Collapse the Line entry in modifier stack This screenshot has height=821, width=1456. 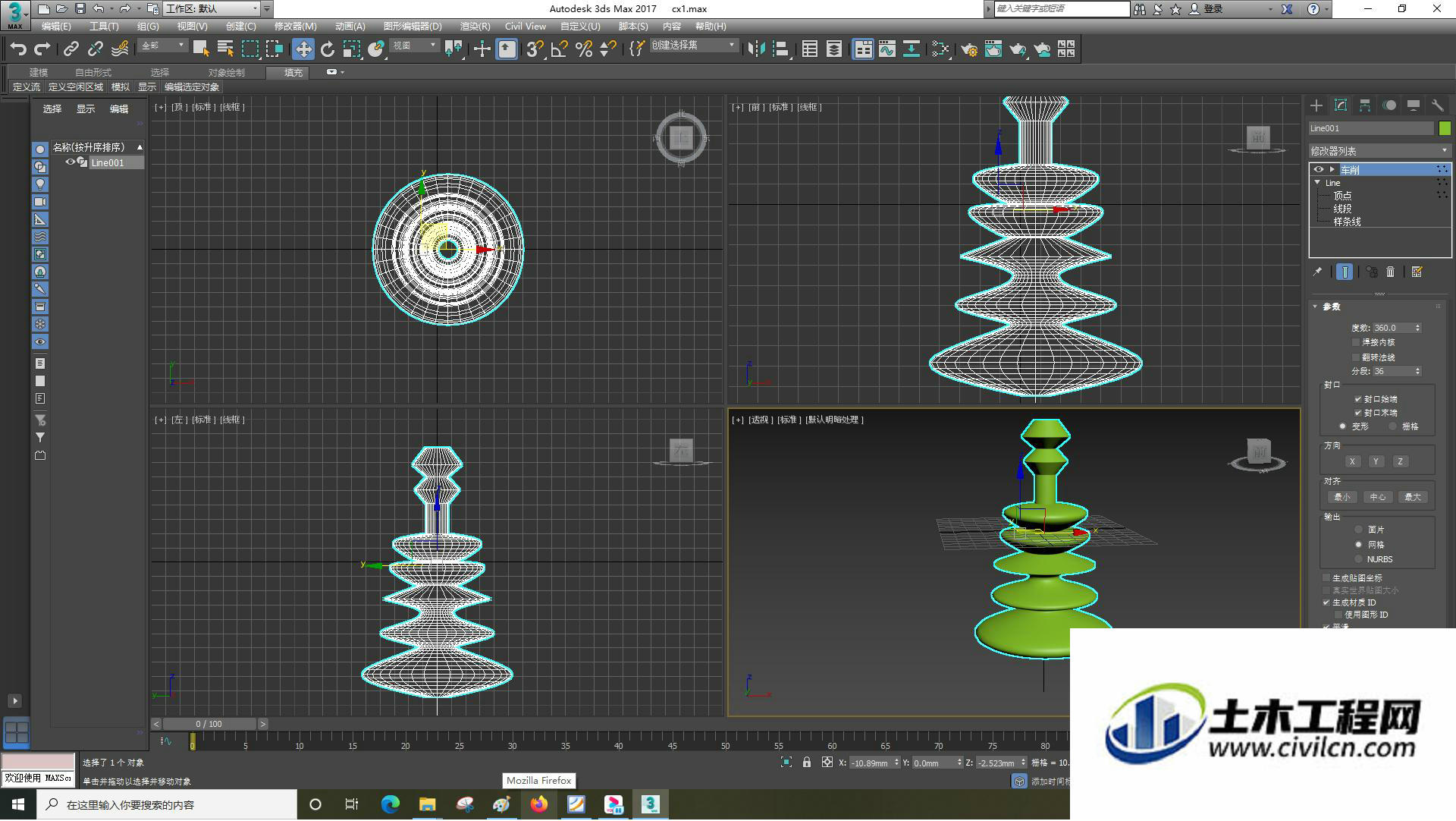click(x=1318, y=183)
